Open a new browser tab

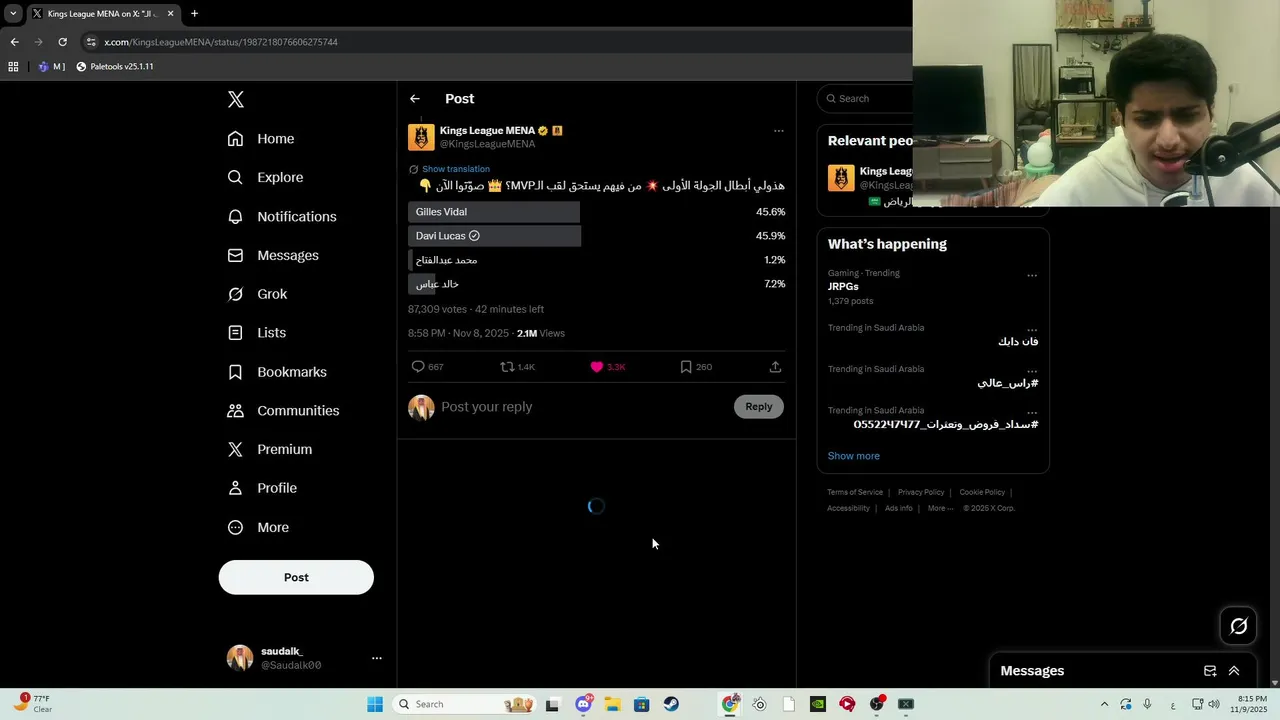tap(194, 14)
